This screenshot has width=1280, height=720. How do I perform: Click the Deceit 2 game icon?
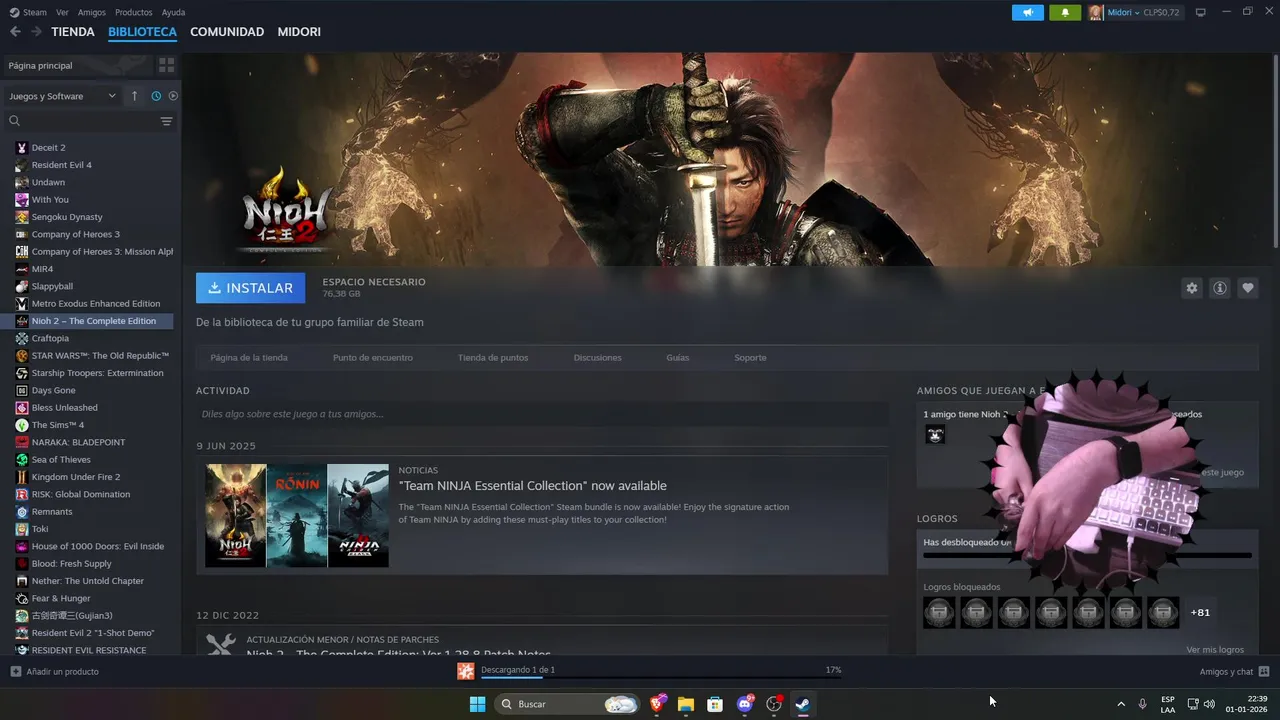click(22, 148)
